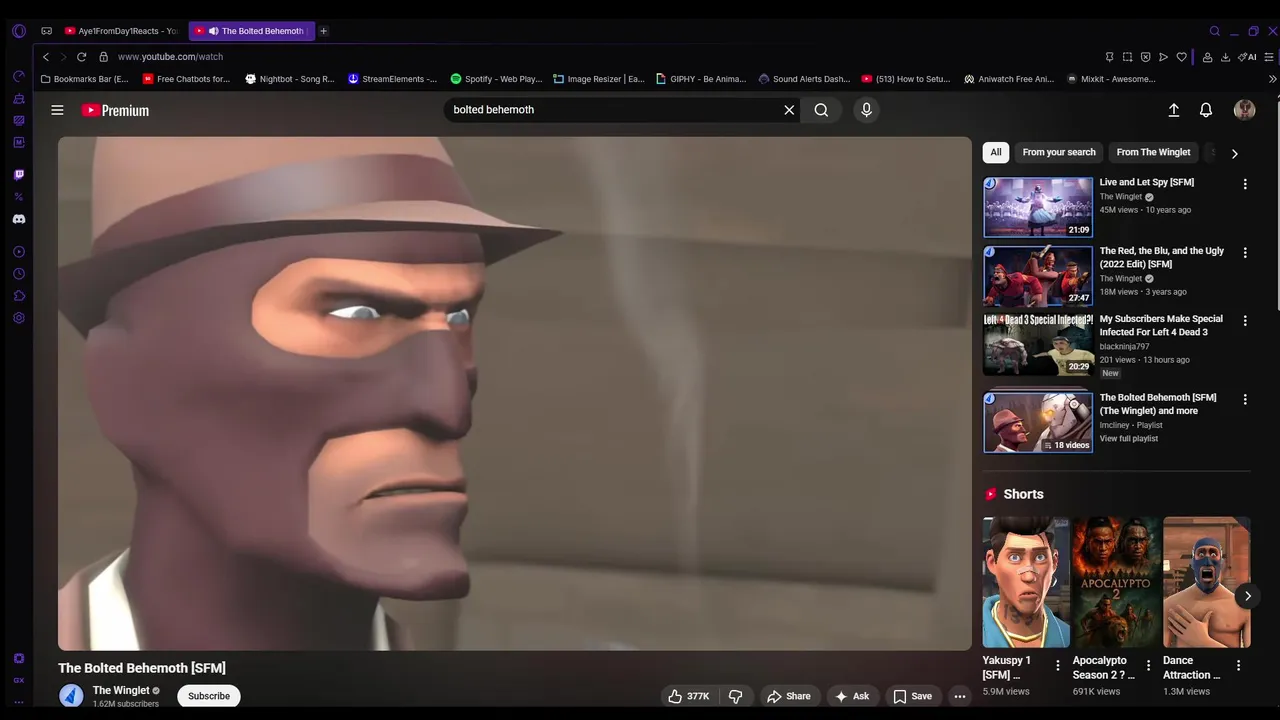Image resolution: width=1280 pixels, height=720 pixels.
Task: Subscribe to The Winglet channel
Action: [x=209, y=696]
